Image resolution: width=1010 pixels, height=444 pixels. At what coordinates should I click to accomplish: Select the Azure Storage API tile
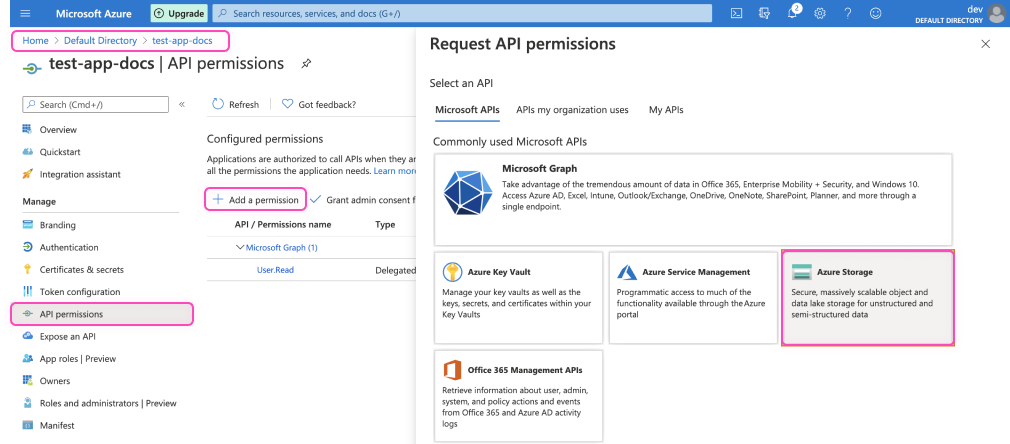pyautogui.click(x=867, y=298)
